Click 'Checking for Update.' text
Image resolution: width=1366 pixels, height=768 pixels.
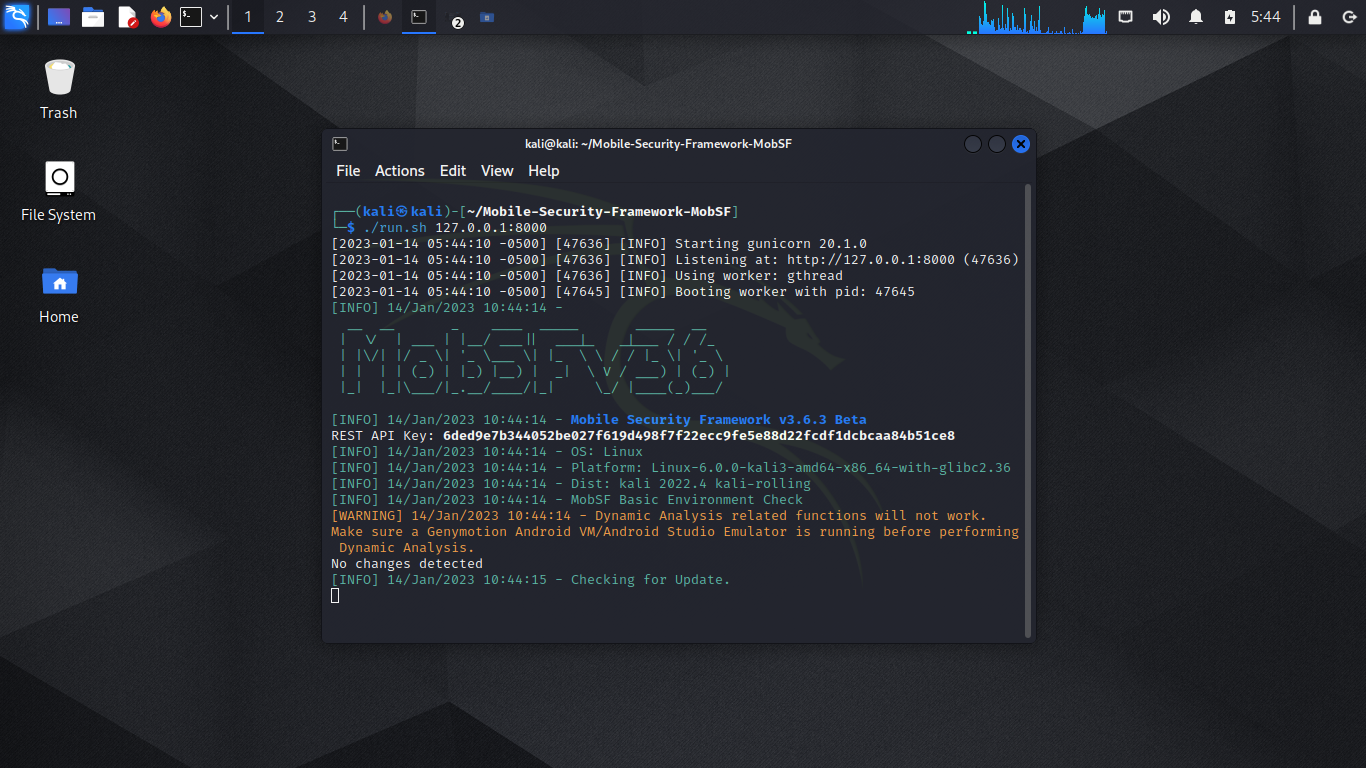[651, 580]
